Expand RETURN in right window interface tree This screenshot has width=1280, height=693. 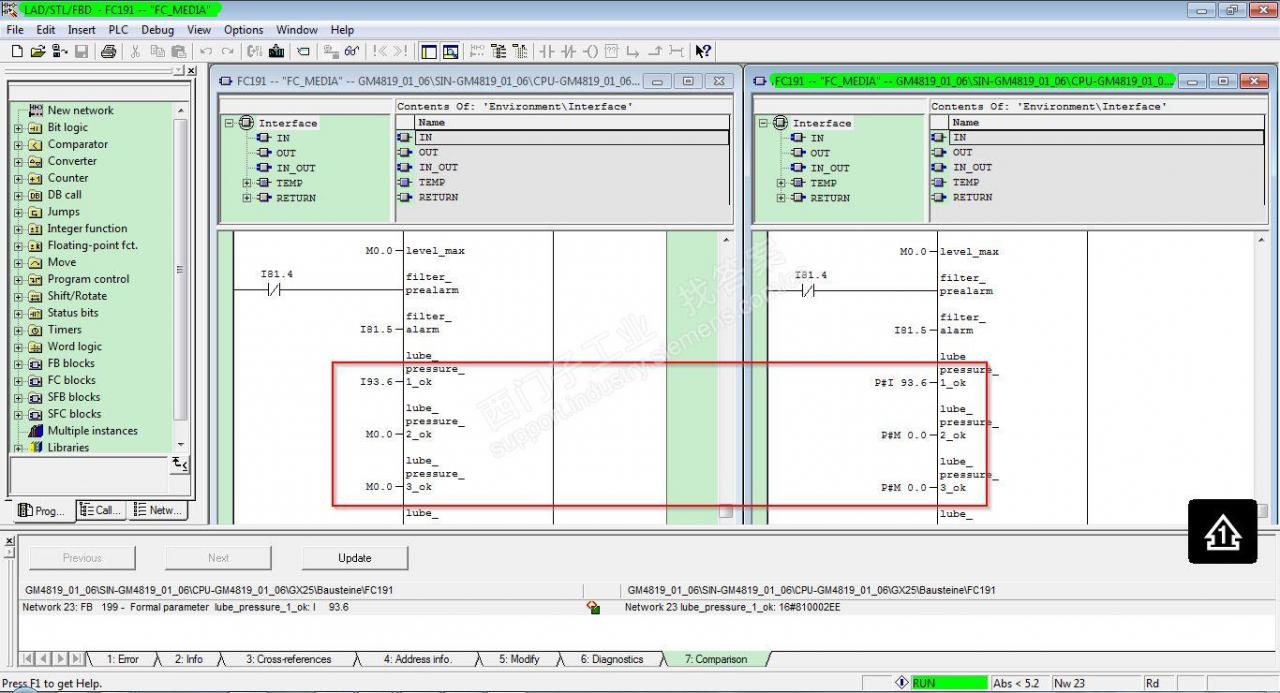tap(781, 198)
